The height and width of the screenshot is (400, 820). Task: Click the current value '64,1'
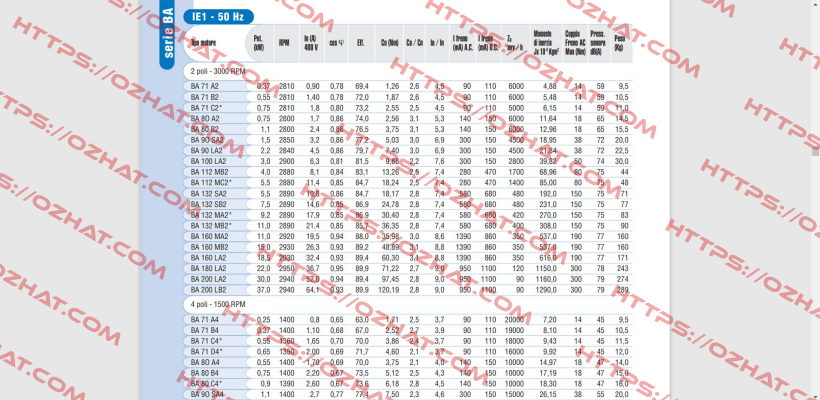pyautogui.click(x=312, y=290)
